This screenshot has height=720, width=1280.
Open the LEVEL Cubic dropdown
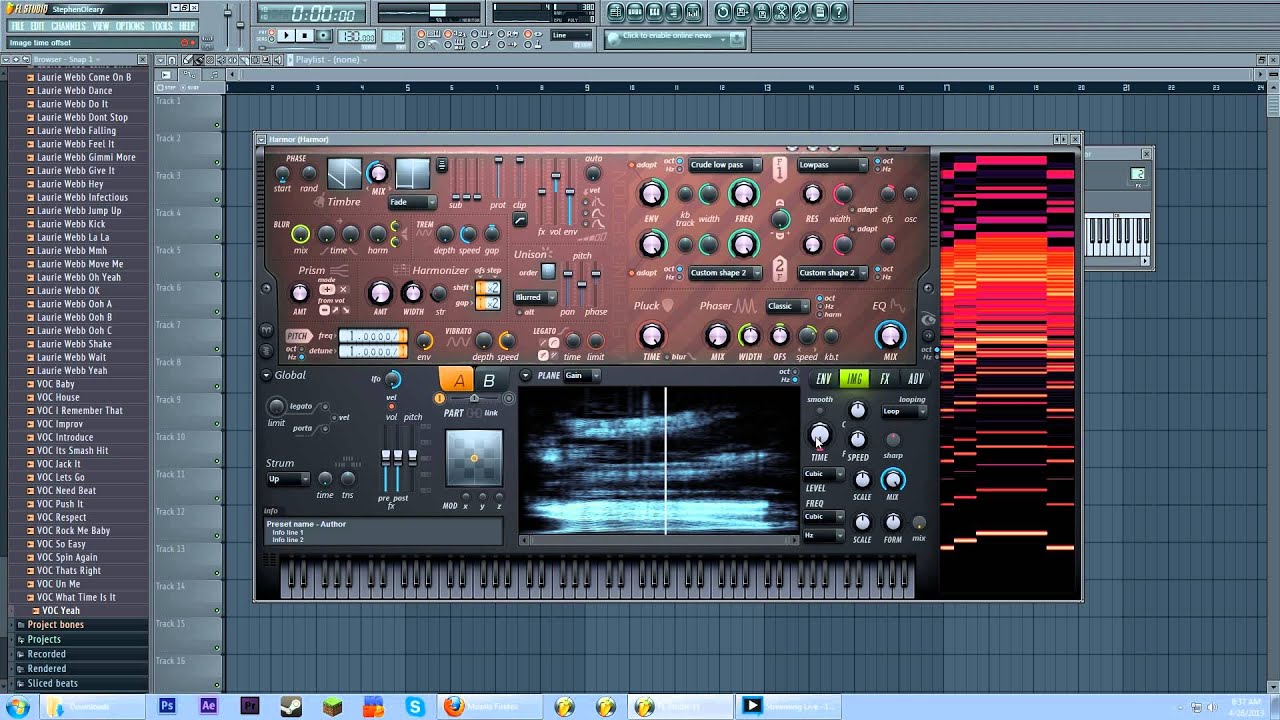825,474
